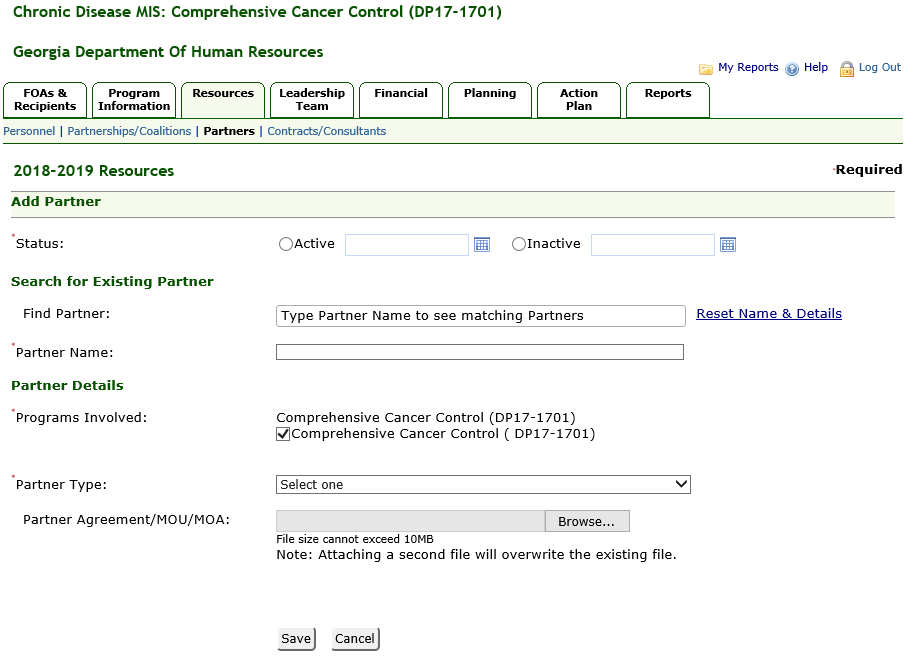905x659 pixels.
Task: Select the Inactive status radio button
Action: coord(519,244)
